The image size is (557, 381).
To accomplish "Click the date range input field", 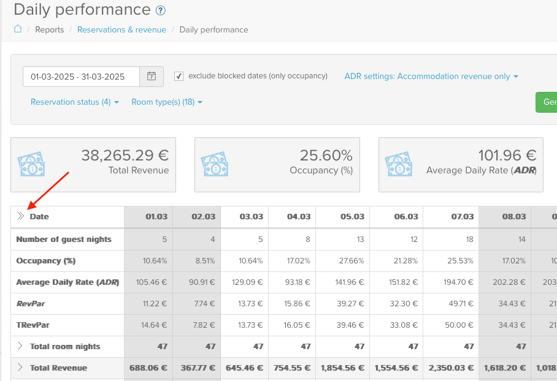I will (x=81, y=76).
